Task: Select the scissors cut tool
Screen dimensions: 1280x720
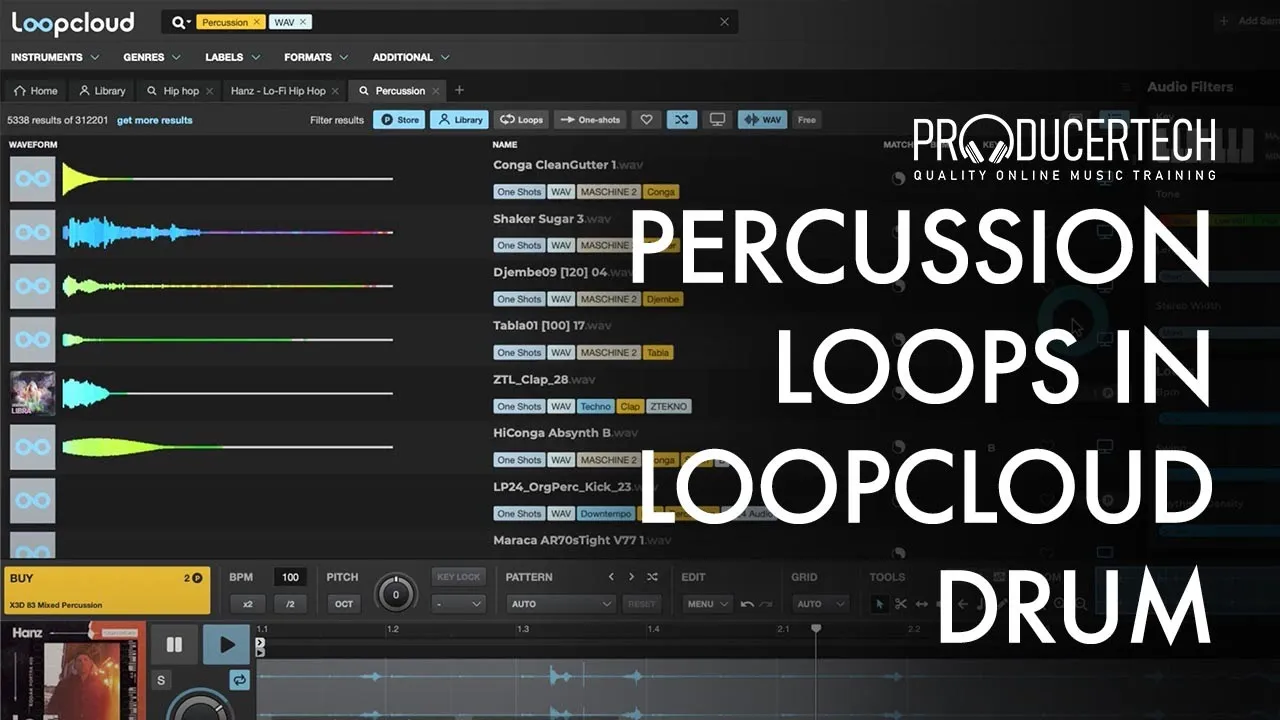Action: 901,604
